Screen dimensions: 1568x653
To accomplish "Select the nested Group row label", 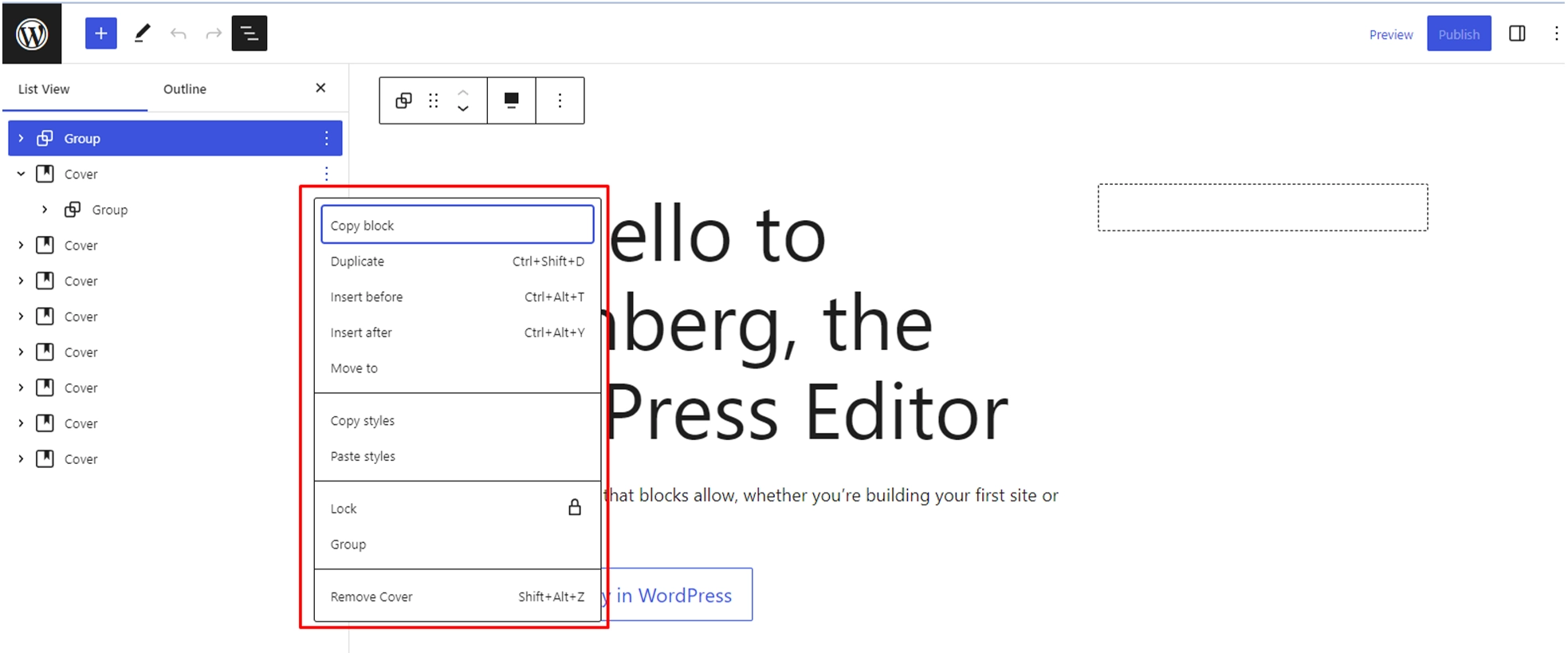I will pyautogui.click(x=110, y=210).
